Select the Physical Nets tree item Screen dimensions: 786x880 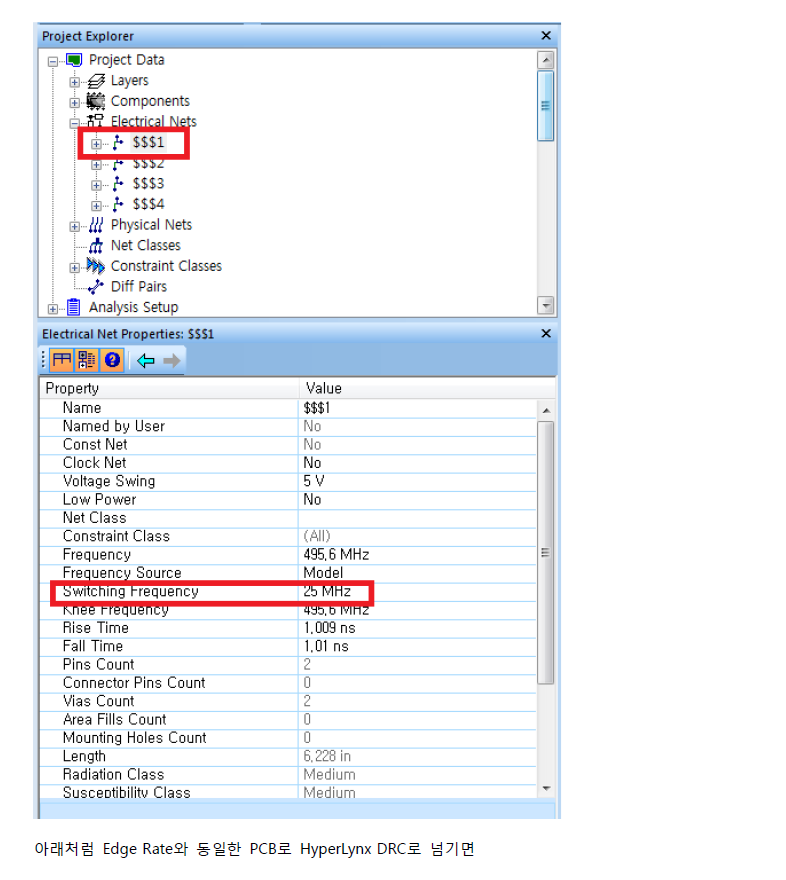(151, 225)
